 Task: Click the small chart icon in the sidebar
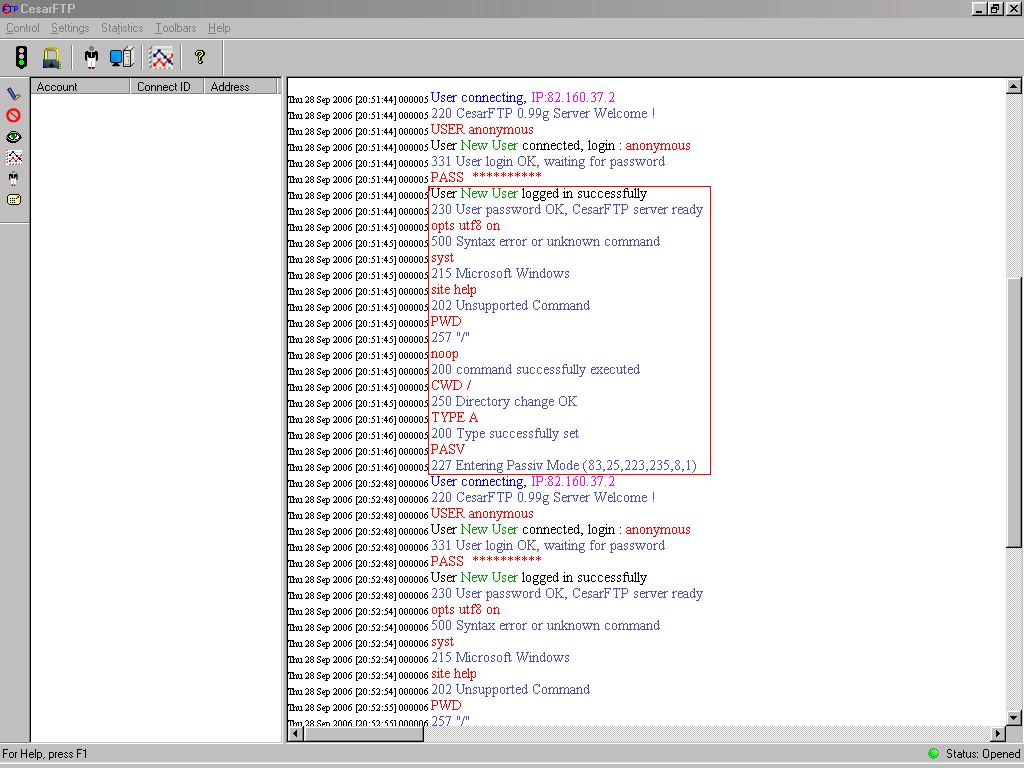click(14, 157)
